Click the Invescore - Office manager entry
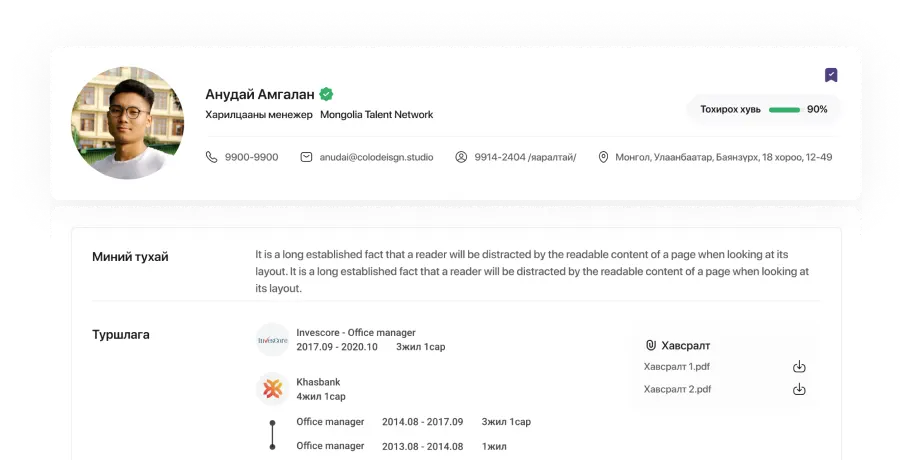This screenshot has height=460, width=912. (355, 332)
